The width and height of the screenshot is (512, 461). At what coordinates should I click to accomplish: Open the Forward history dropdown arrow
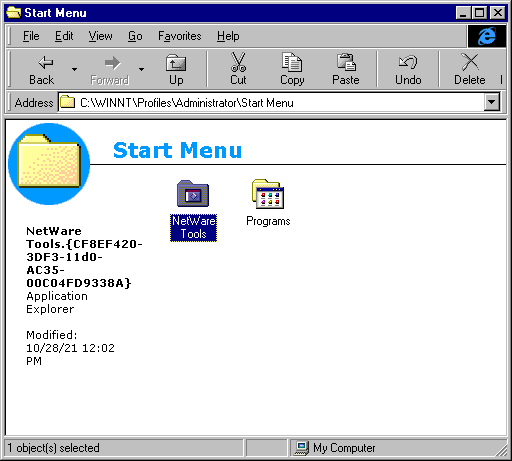tap(142, 70)
